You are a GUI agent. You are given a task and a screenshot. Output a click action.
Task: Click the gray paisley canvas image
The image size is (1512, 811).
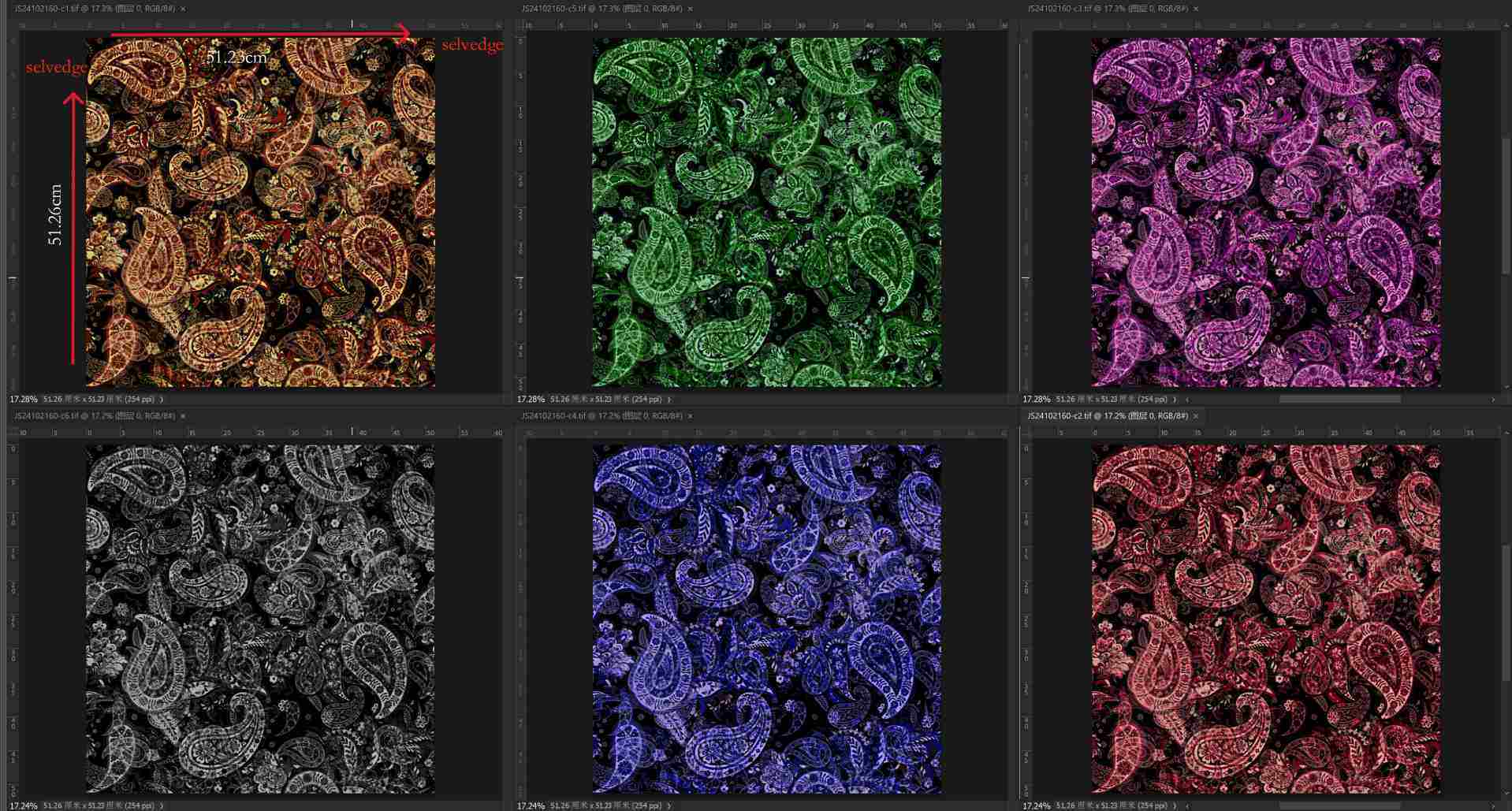tap(259, 619)
